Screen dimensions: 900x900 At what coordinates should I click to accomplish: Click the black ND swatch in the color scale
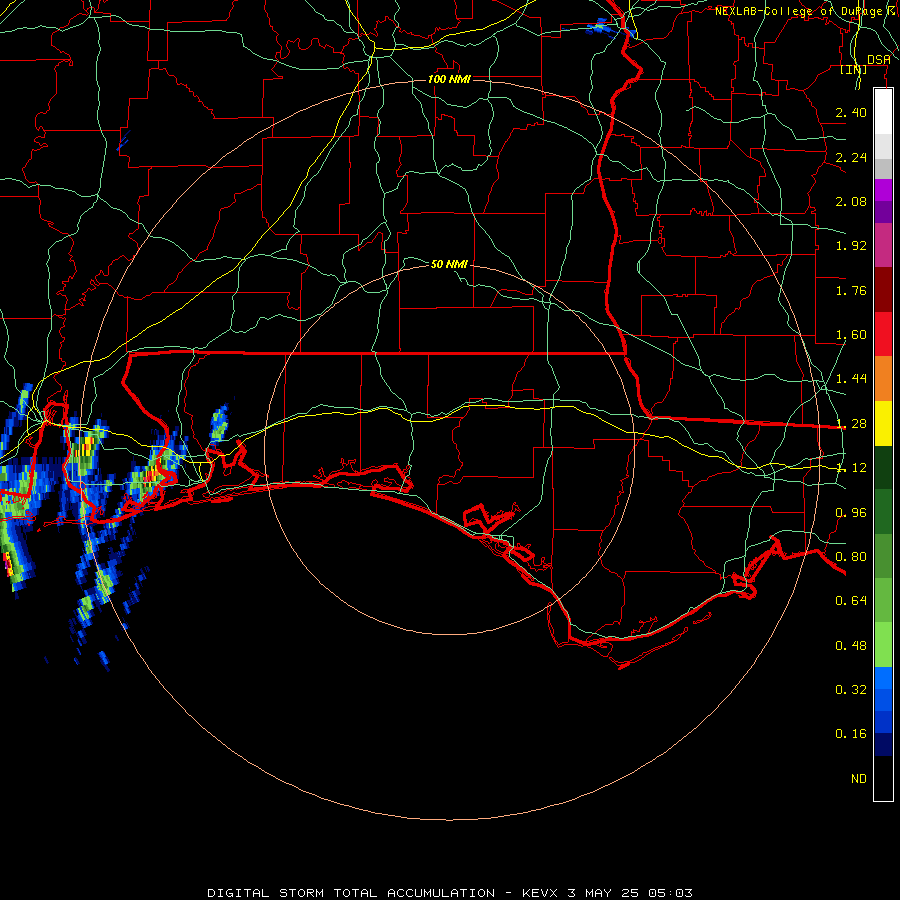point(883,778)
